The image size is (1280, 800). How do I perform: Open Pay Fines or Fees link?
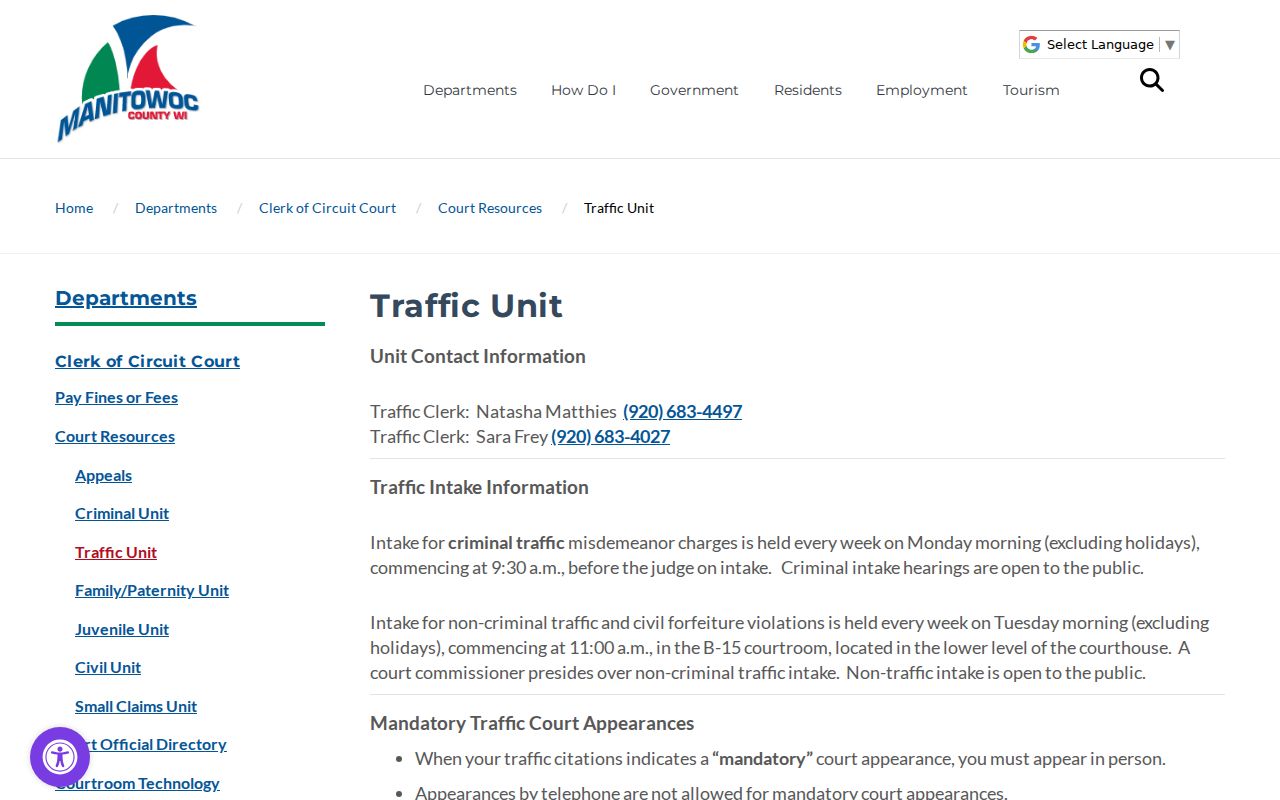tap(116, 397)
